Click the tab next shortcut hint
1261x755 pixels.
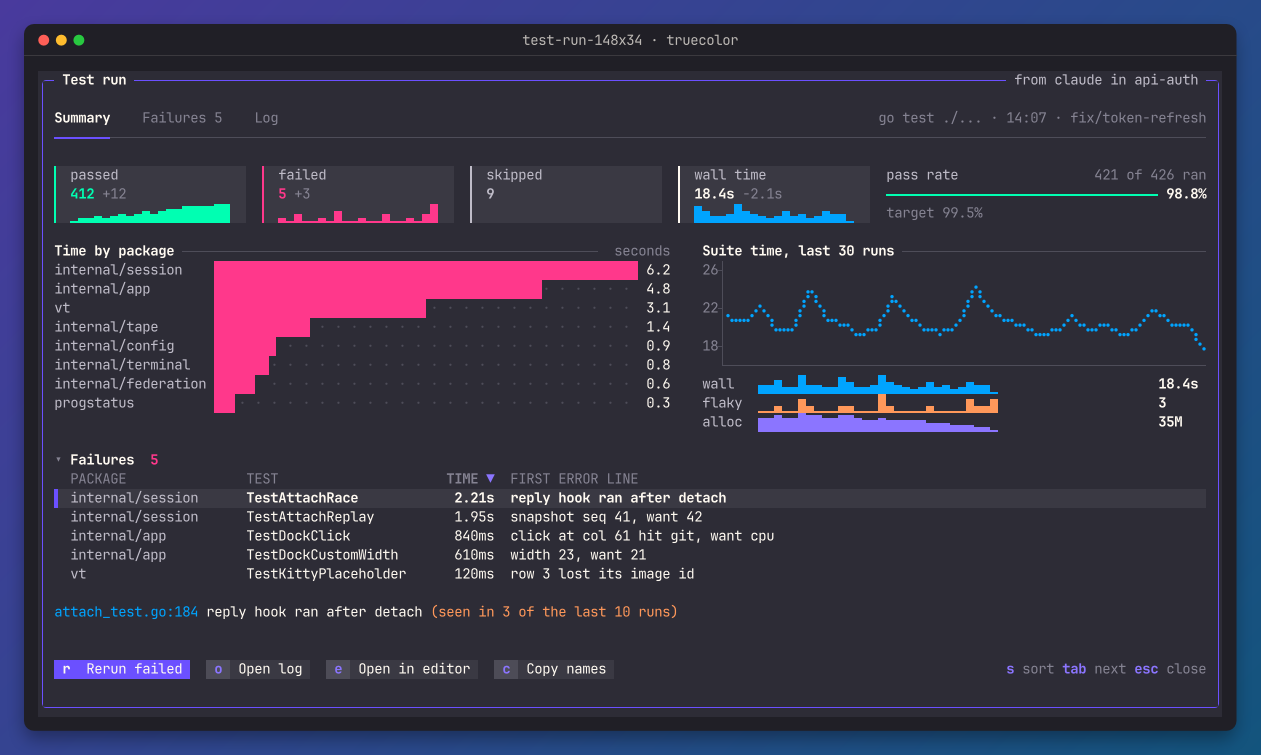[x=1094, y=669]
